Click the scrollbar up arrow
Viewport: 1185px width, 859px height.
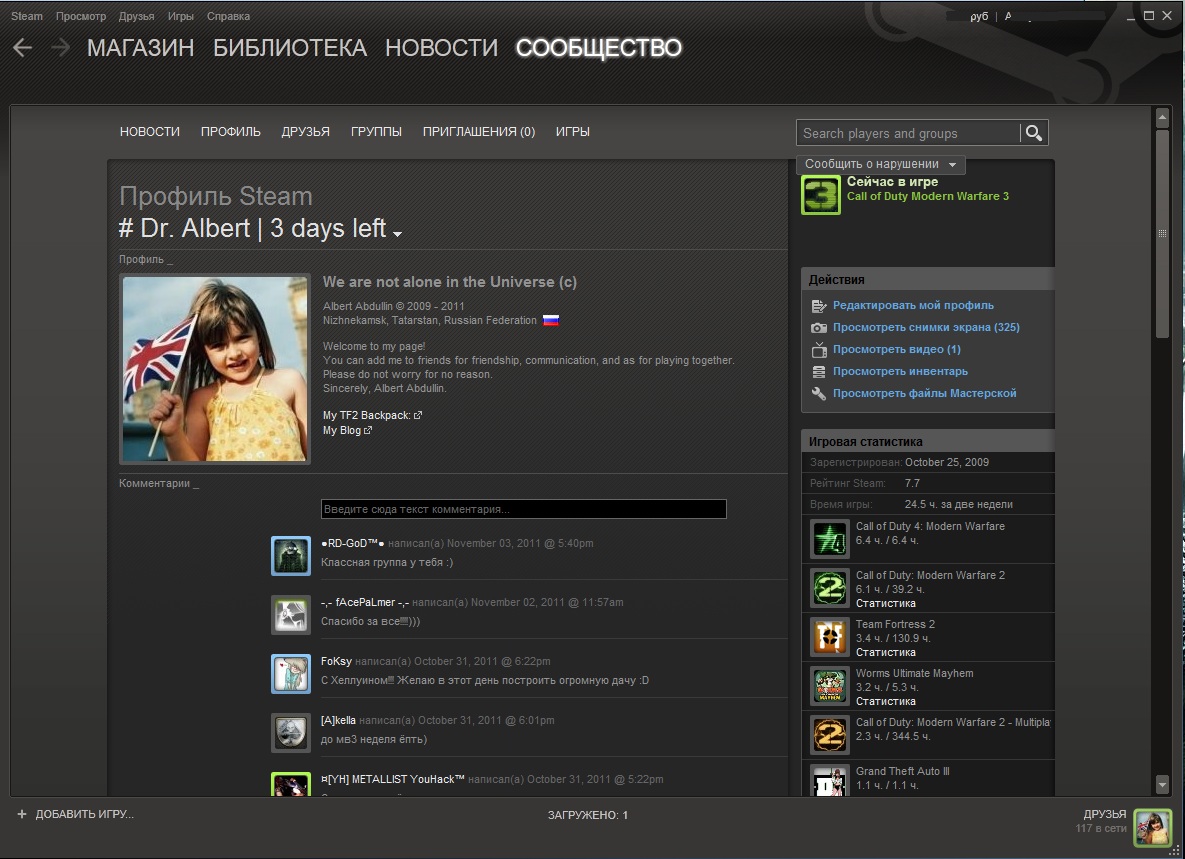pyautogui.click(x=1162, y=117)
